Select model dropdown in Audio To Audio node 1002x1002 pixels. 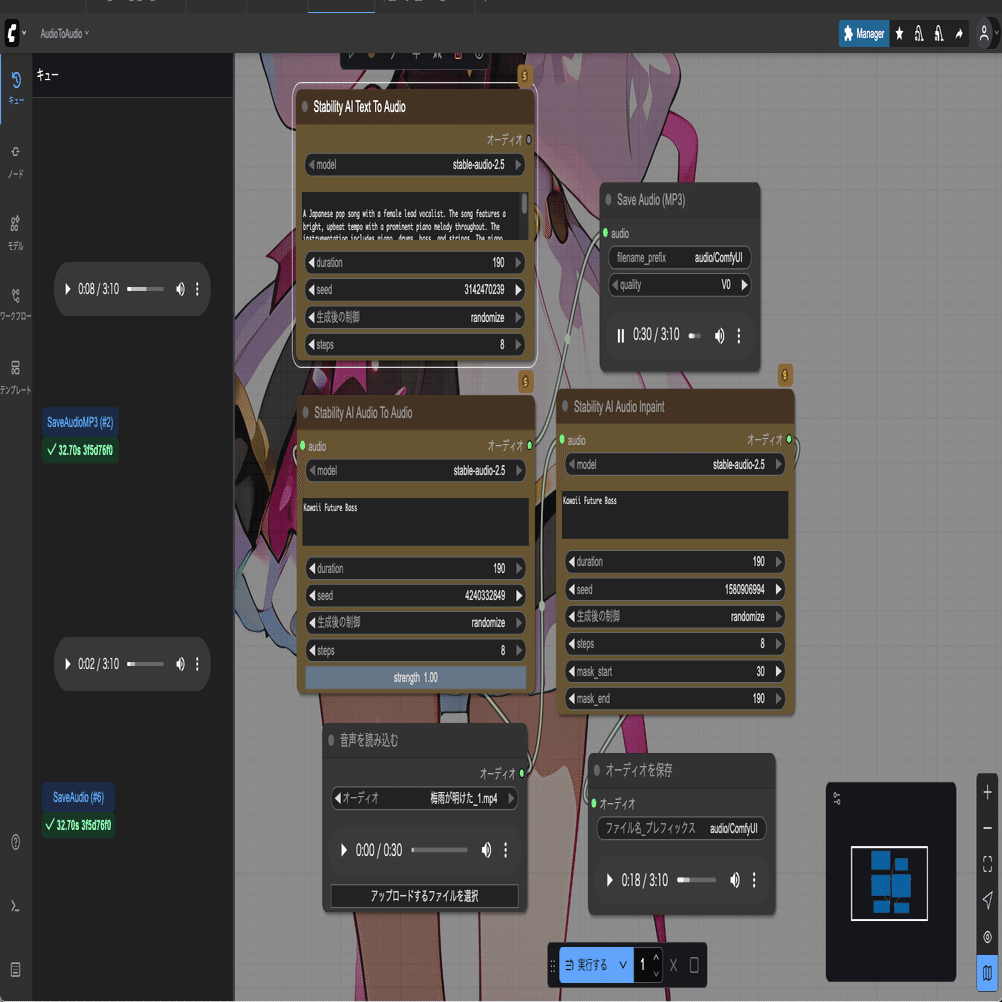coord(415,470)
